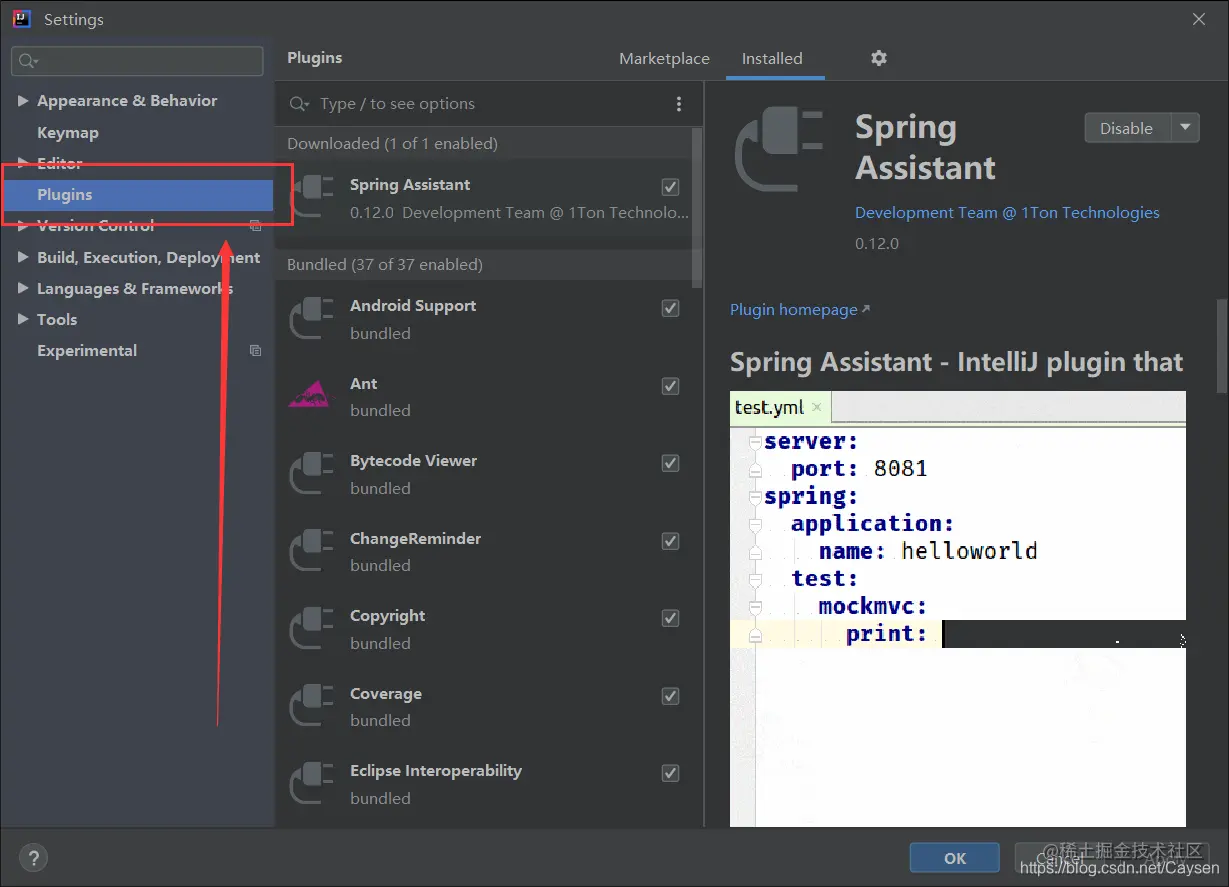
Task: Select Plugins in settings tree
Action: (138, 195)
